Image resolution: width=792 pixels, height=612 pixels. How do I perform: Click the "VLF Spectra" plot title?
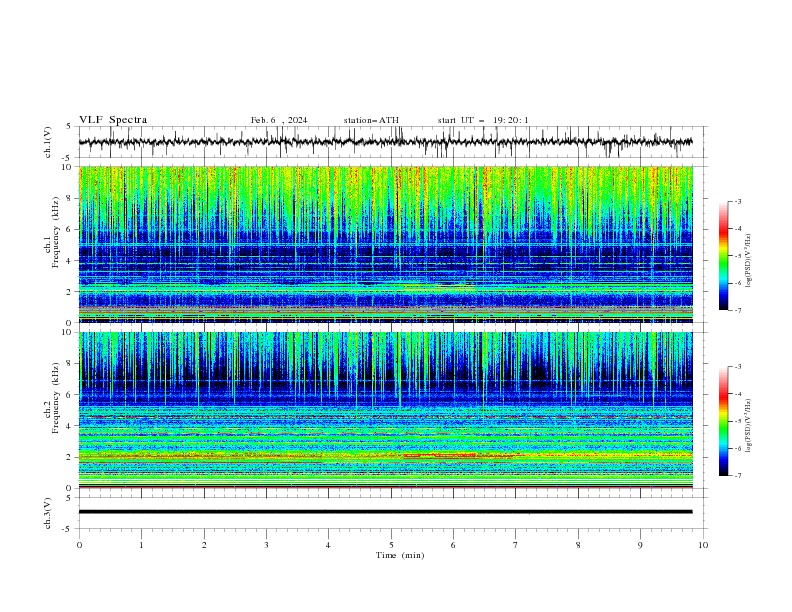tap(113, 120)
